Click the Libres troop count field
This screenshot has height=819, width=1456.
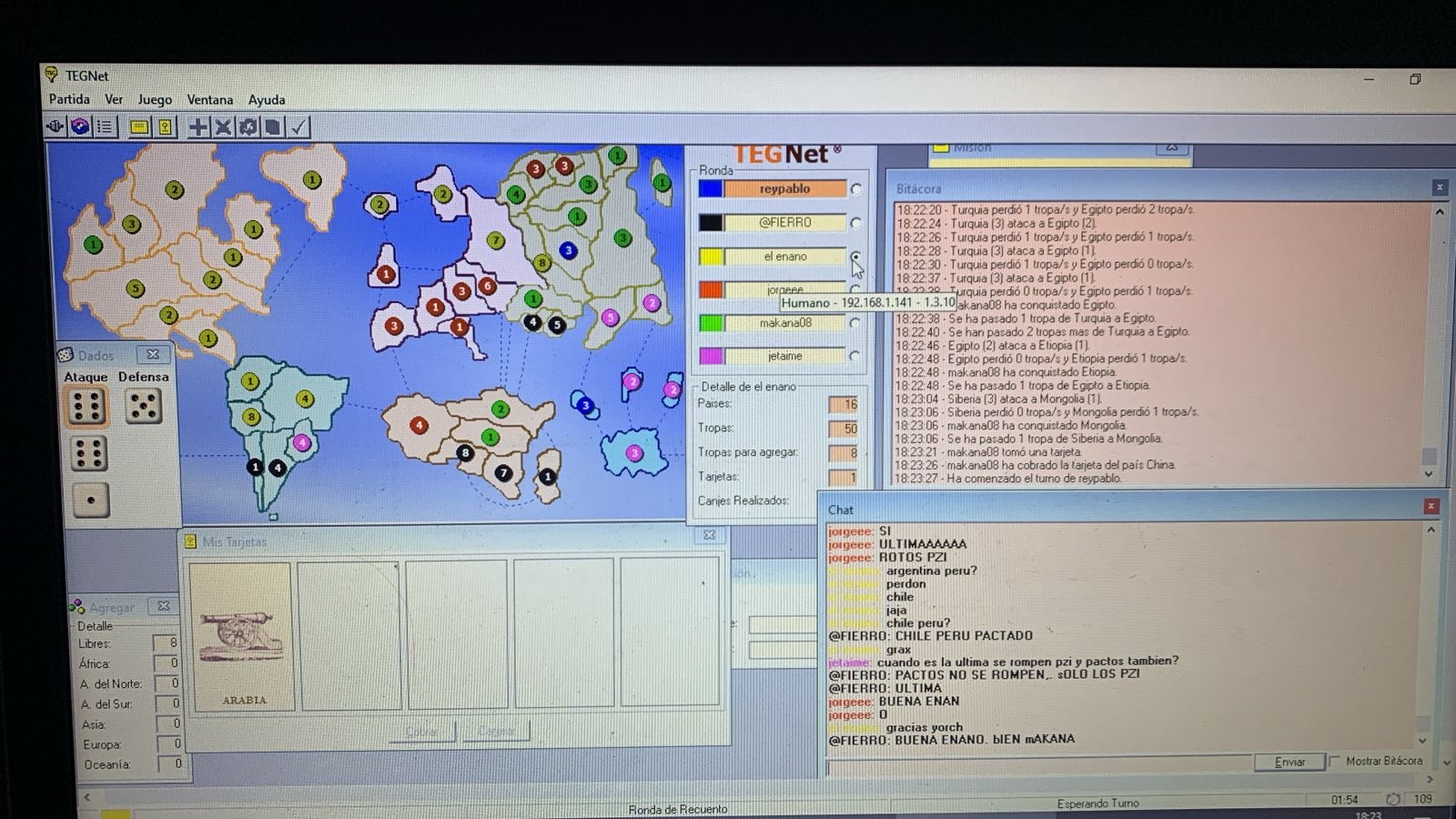coord(167,643)
